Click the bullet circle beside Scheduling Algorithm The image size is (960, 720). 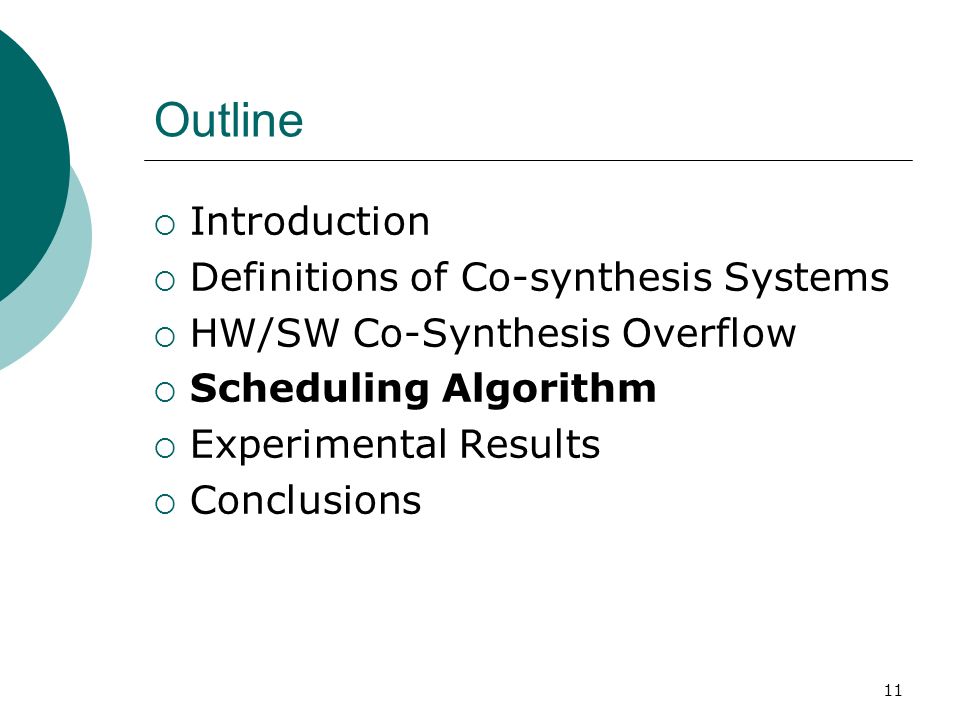tap(165, 392)
